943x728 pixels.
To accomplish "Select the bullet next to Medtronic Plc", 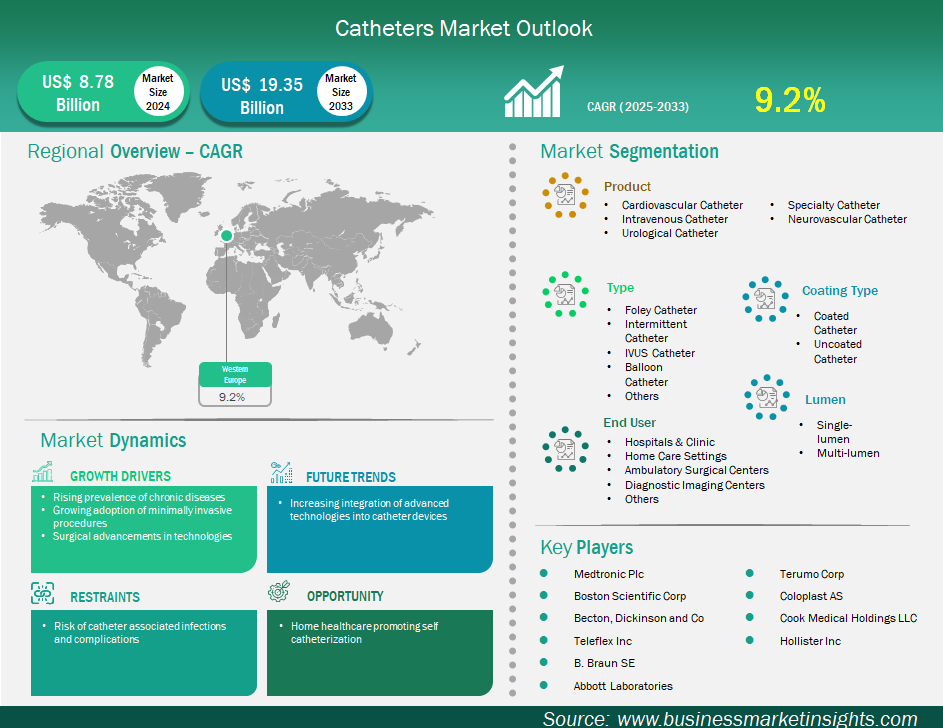I will [545, 574].
